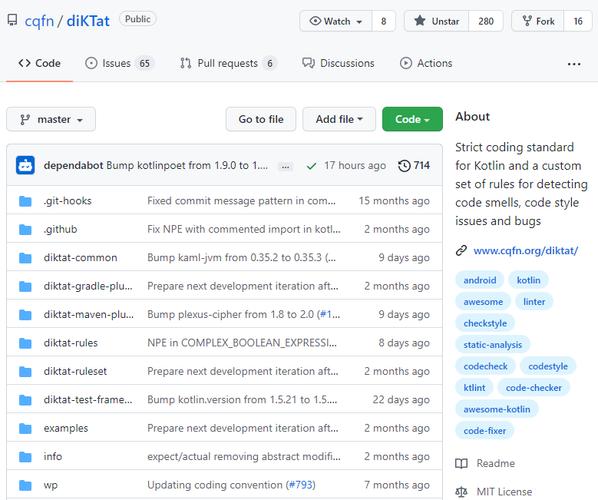Click the dependabot avatar icon
Image resolution: width=598 pixels, height=500 pixels.
pyautogui.click(x=25, y=165)
